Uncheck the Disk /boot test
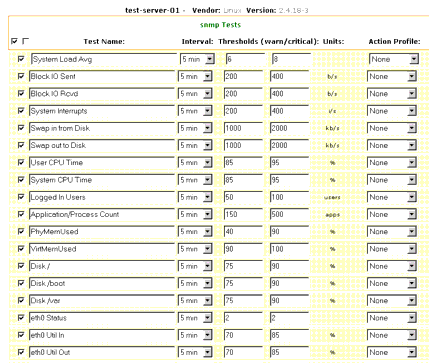 [21, 283]
